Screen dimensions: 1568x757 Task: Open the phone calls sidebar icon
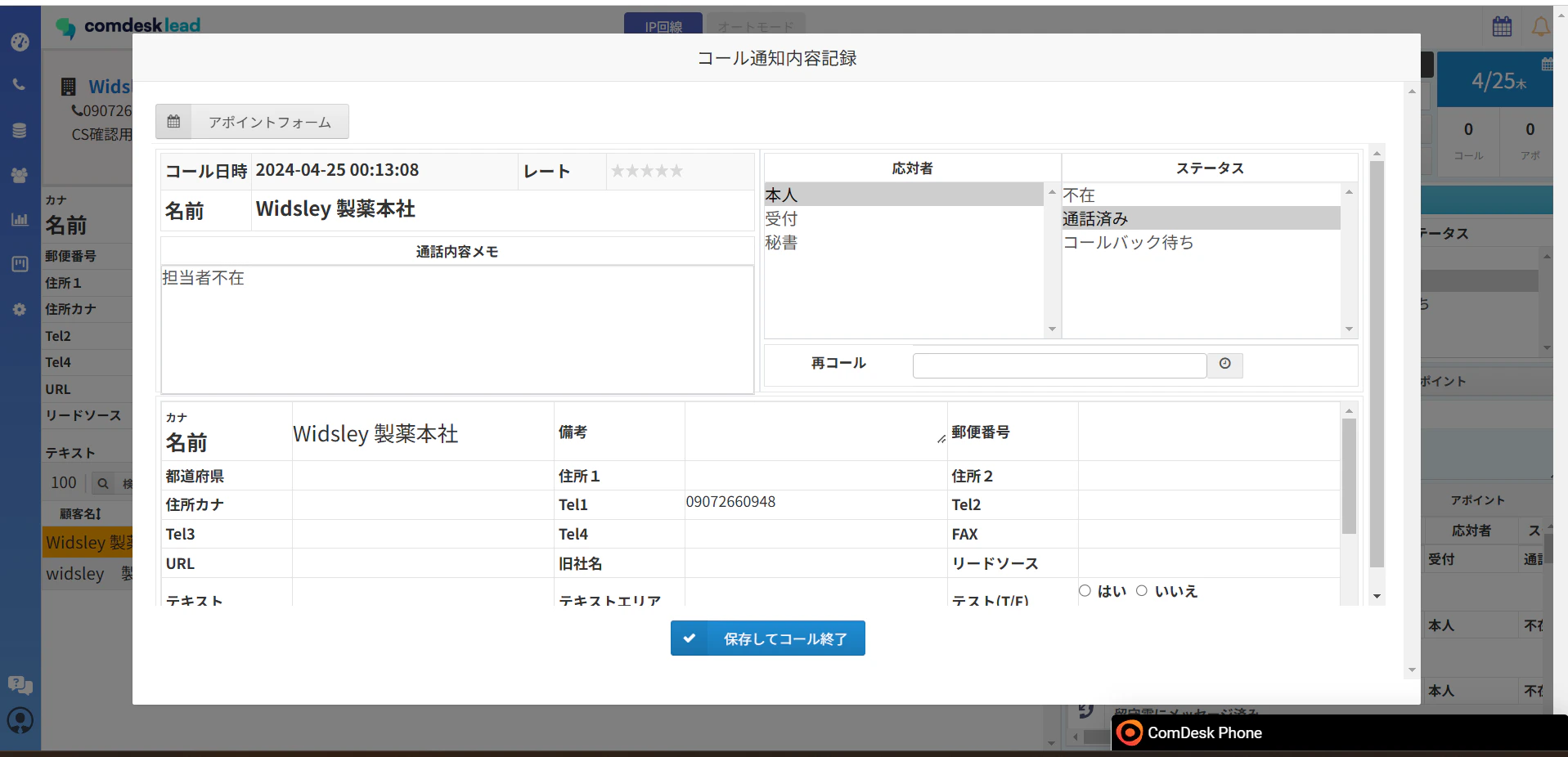[x=20, y=84]
